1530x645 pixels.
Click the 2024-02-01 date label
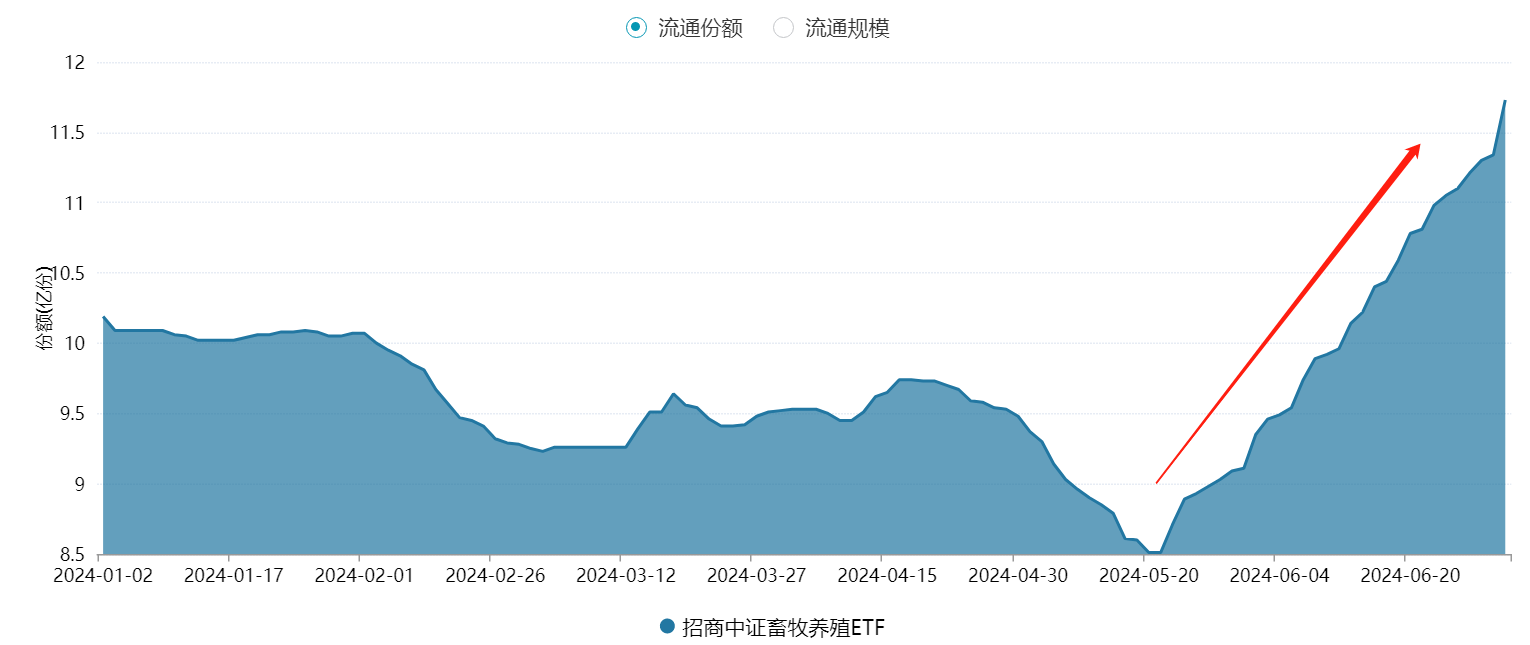(358, 575)
